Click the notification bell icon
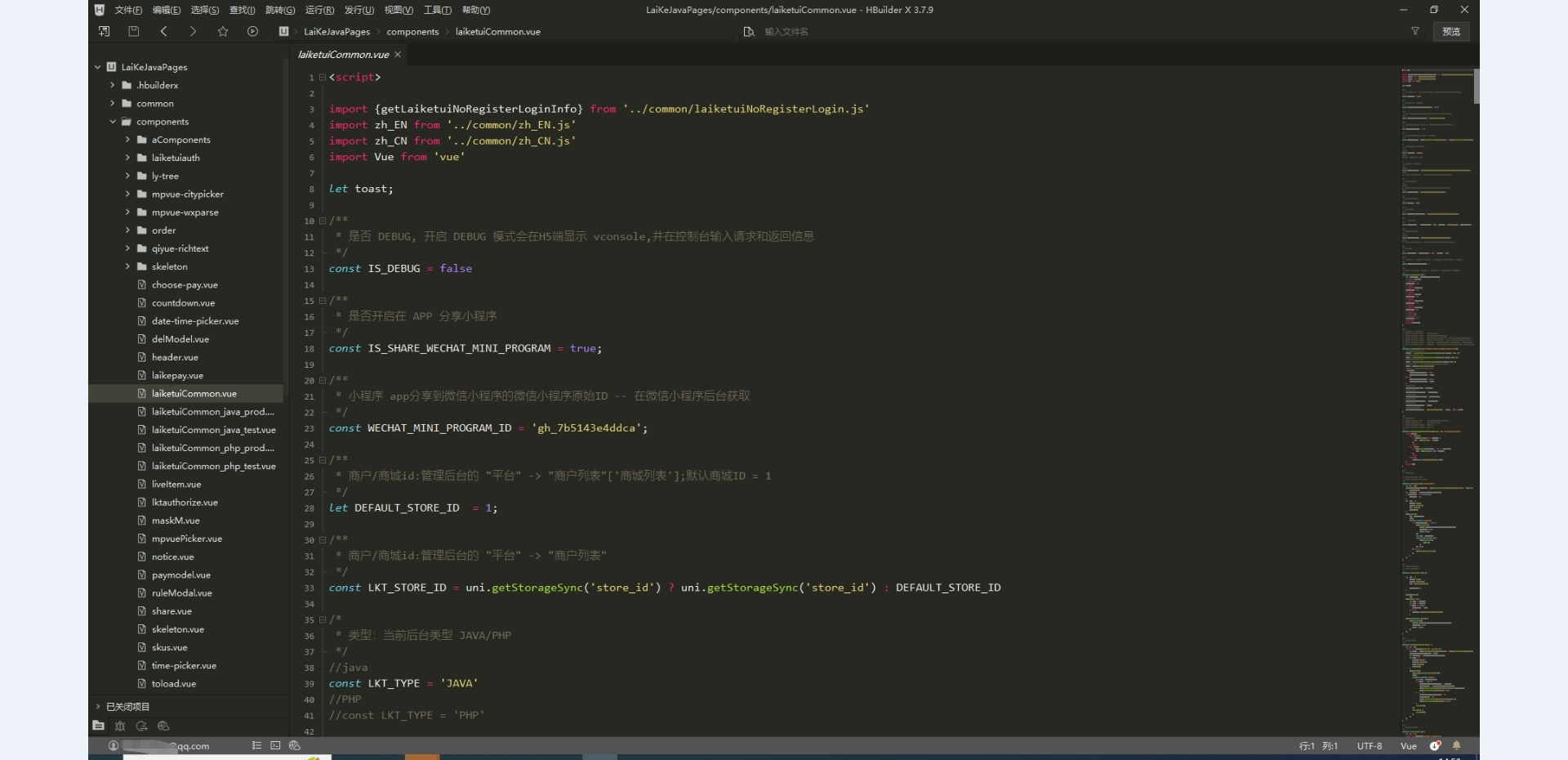The height and width of the screenshot is (760, 1568). [1456, 745]
